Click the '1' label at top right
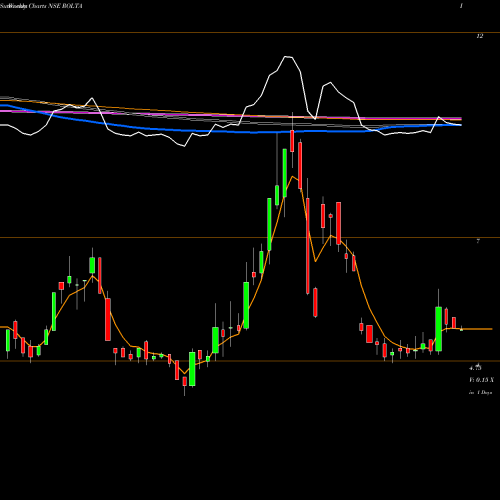Image resolution: width=500 pixels, height=500 pixels. click(x=461, y=6)
